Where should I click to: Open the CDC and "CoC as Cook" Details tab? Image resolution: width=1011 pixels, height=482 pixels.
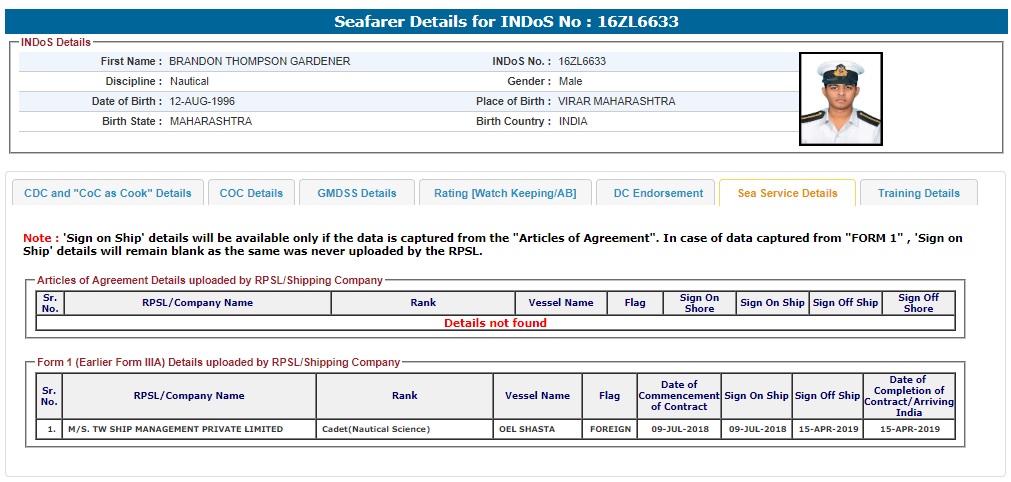(x=107, y=193)
